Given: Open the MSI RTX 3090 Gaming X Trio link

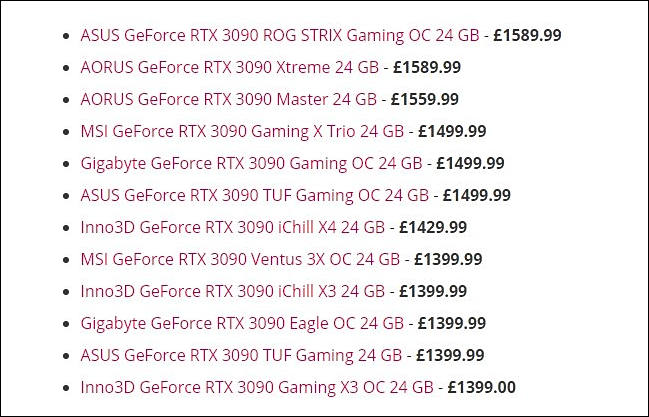Looking at the screenshot, I should pyautogui.click(x=242, y=132).
